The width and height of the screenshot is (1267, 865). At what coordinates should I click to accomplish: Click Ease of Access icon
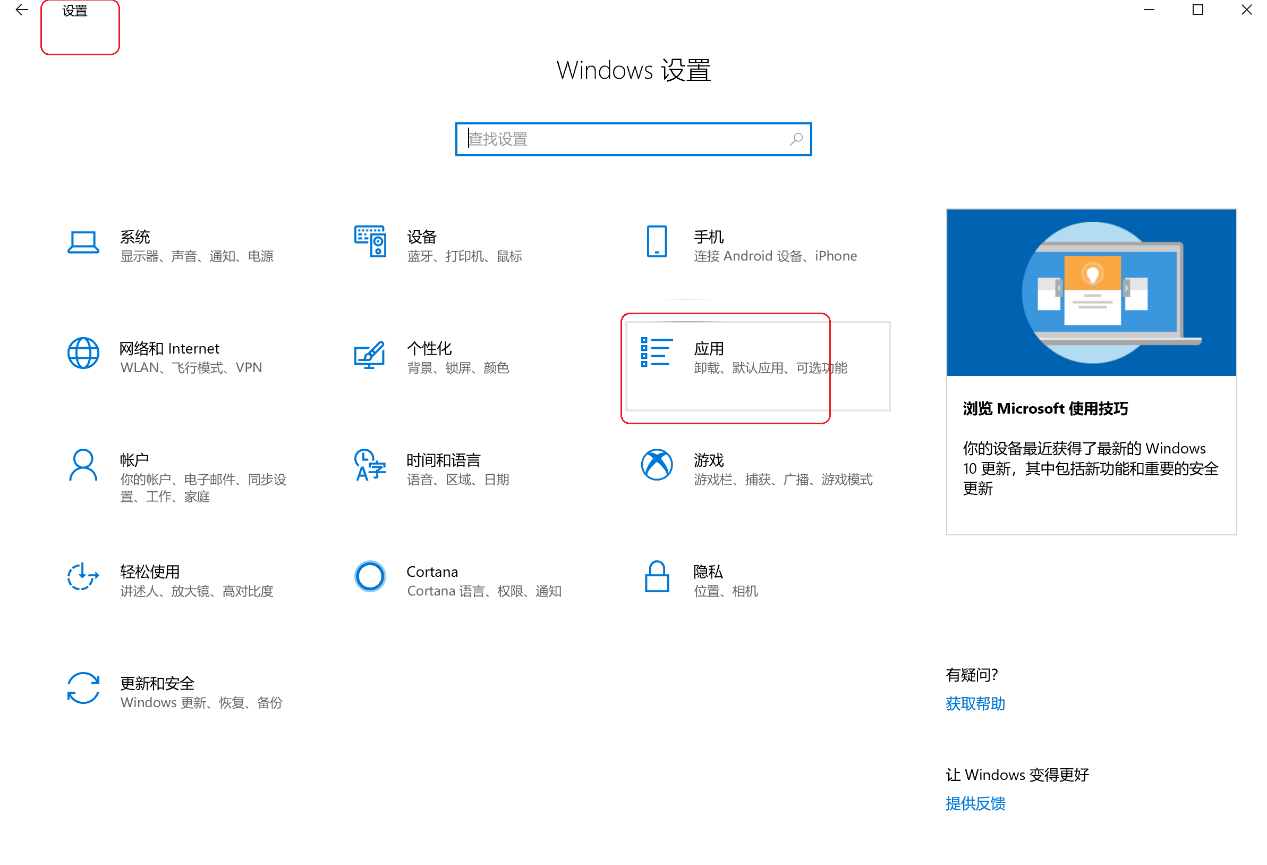[83, 576]
